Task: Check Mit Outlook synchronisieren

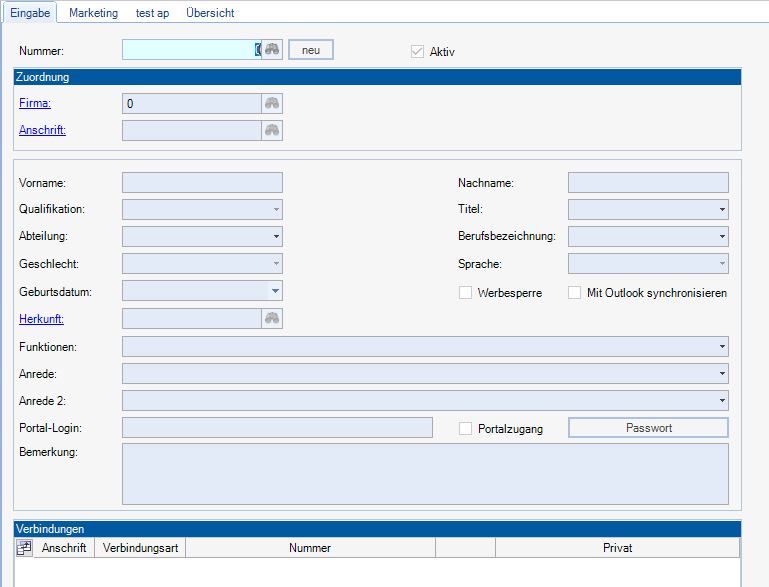Action: [x=575, y=293]
